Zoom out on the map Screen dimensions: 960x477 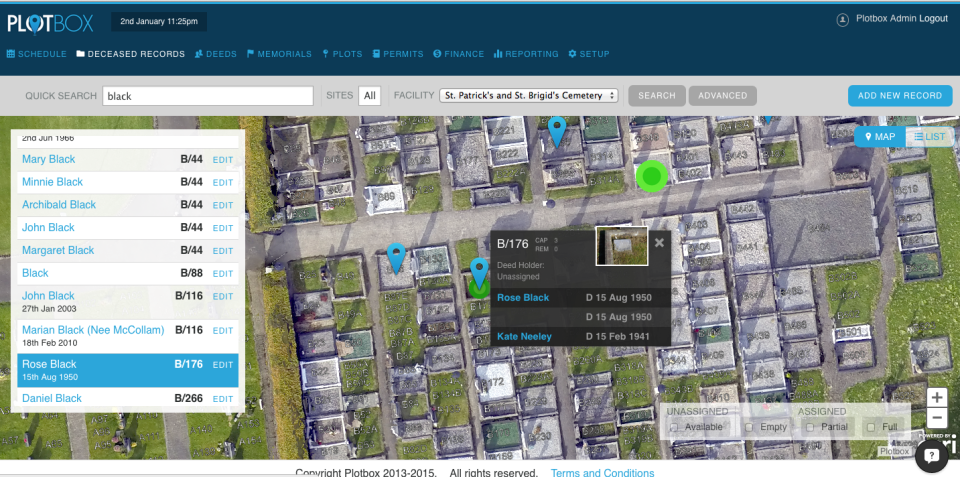(x=937, y=418)
